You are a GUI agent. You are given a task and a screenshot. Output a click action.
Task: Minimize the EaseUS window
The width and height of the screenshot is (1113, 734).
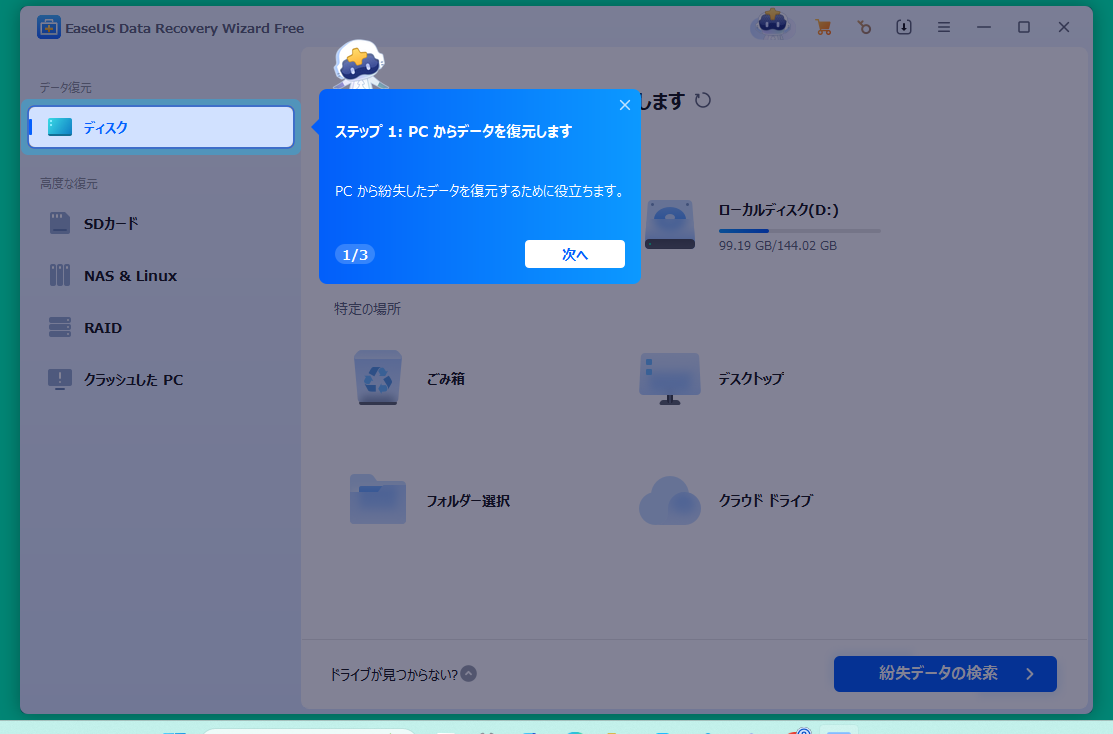pyautogui.click(x=984, y=28)
